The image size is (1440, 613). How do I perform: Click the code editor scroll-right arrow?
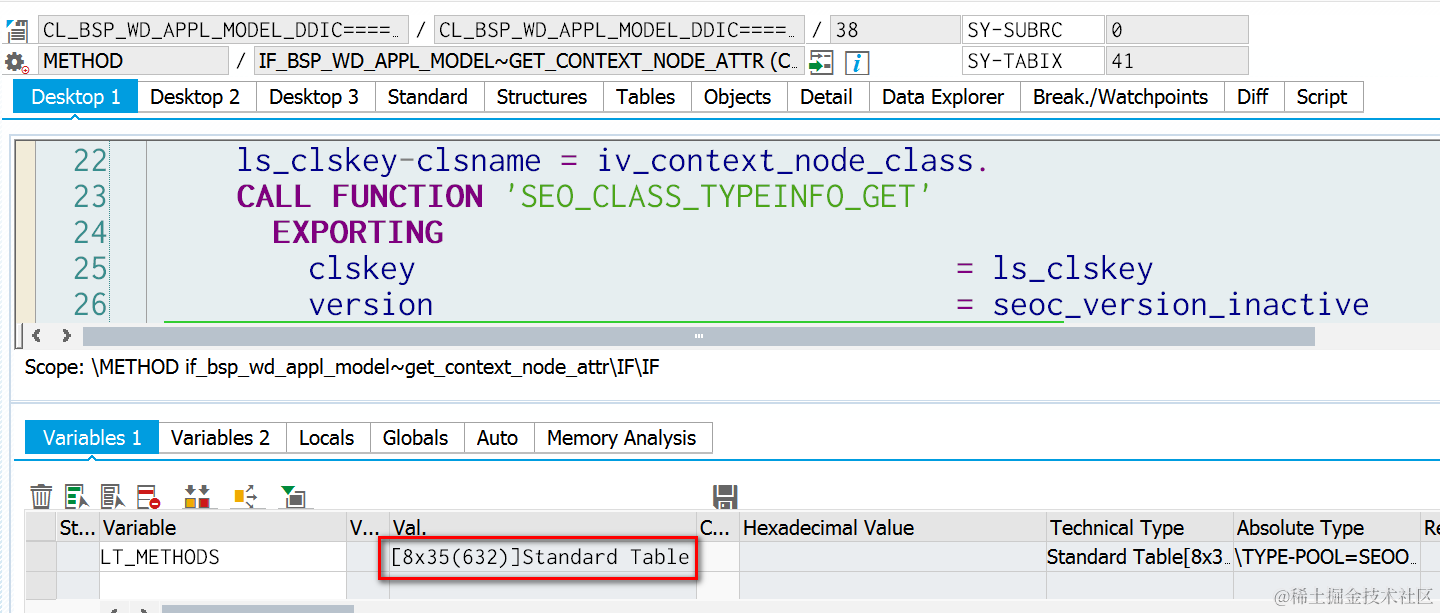(x=66, y=336)
